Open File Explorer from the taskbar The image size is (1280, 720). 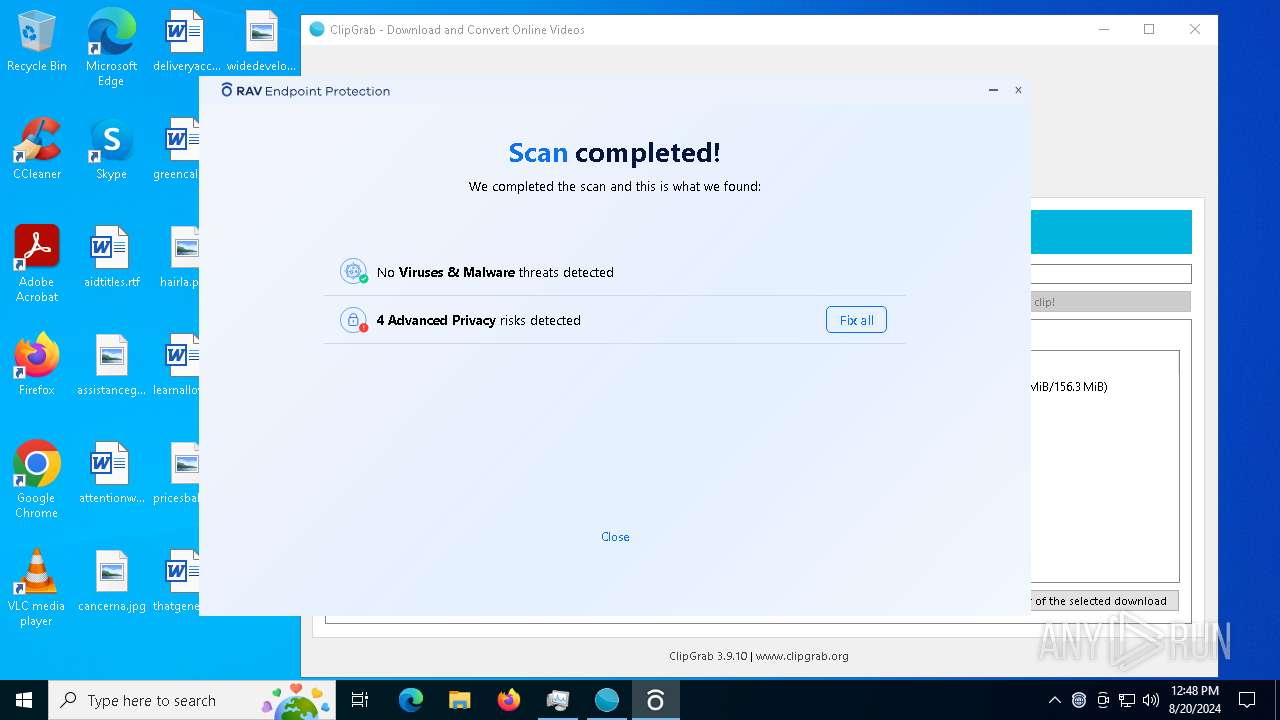(459, 700)
